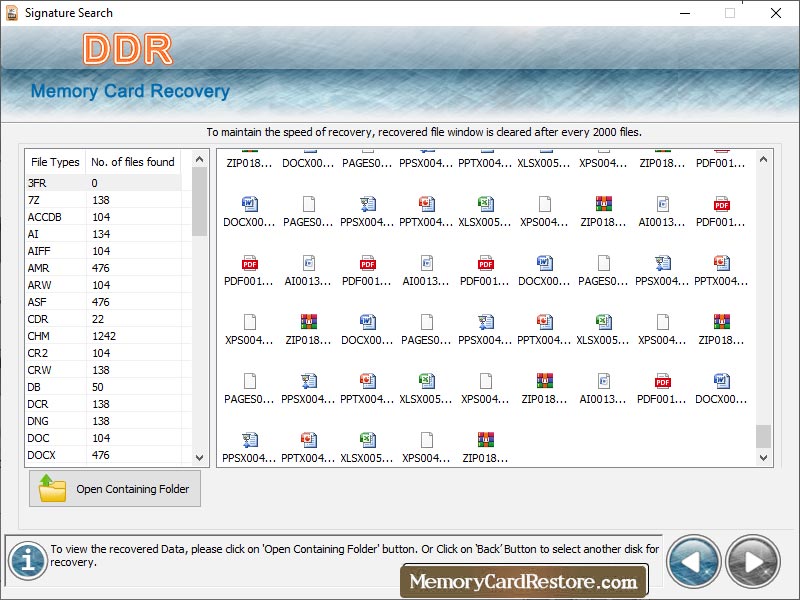Click recovered files panel scroll up arrow

[763, 159]
